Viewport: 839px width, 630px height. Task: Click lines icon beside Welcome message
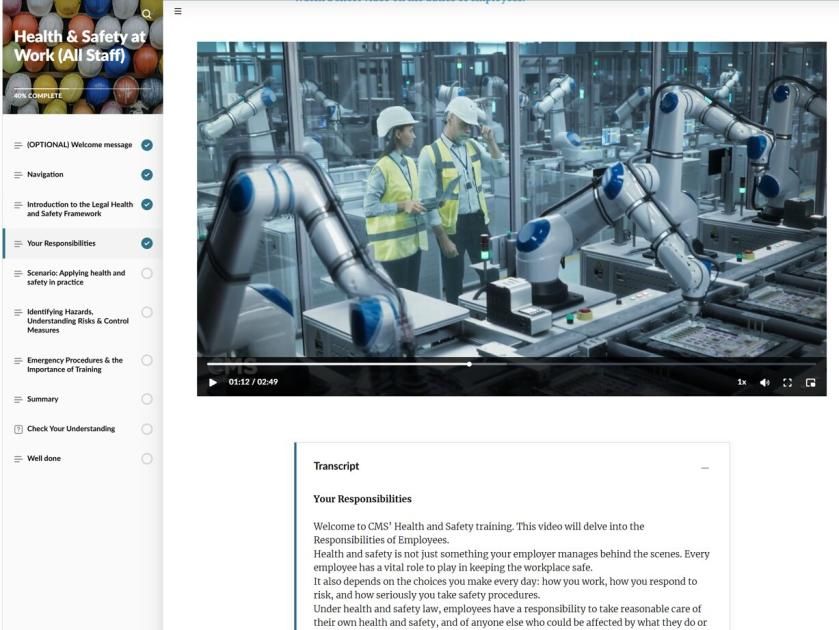pyautogui.click(x=18, y=146)
